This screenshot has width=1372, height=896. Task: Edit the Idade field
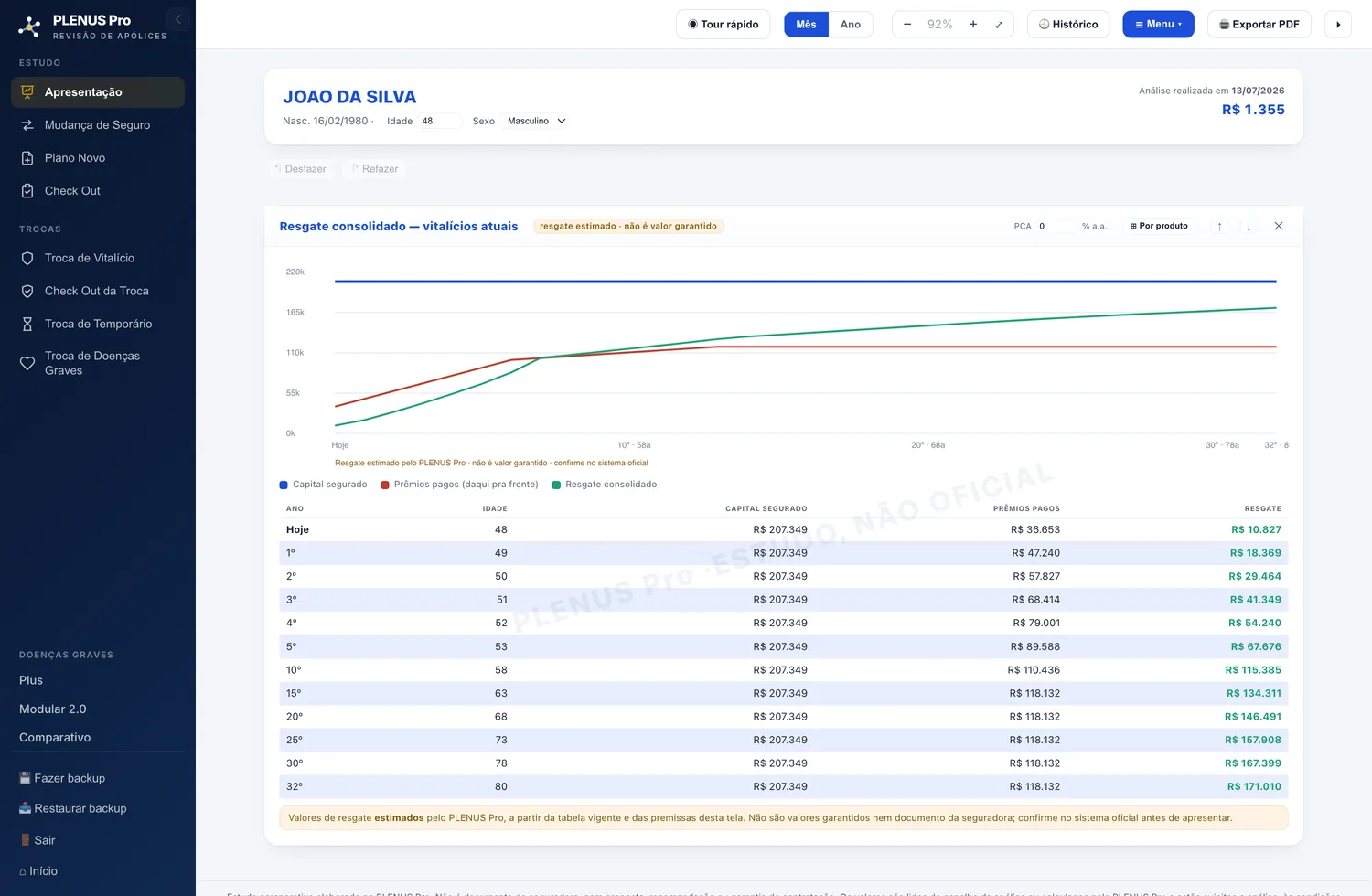[439, 121]
